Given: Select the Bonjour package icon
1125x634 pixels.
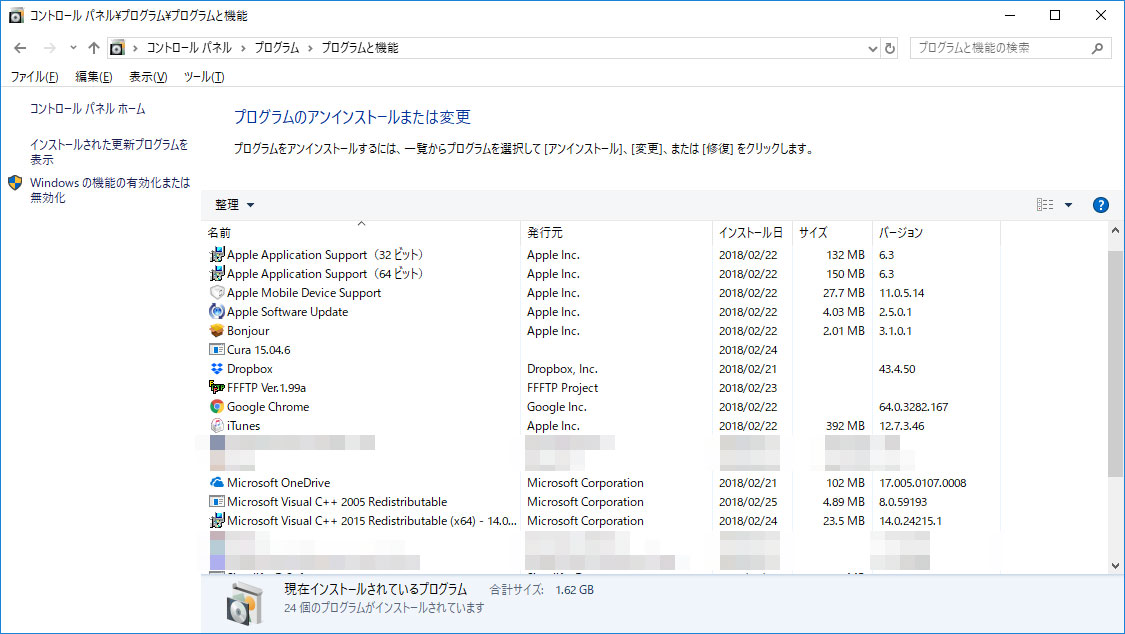Looking at the screenshot, I should [x=217, y=331].
